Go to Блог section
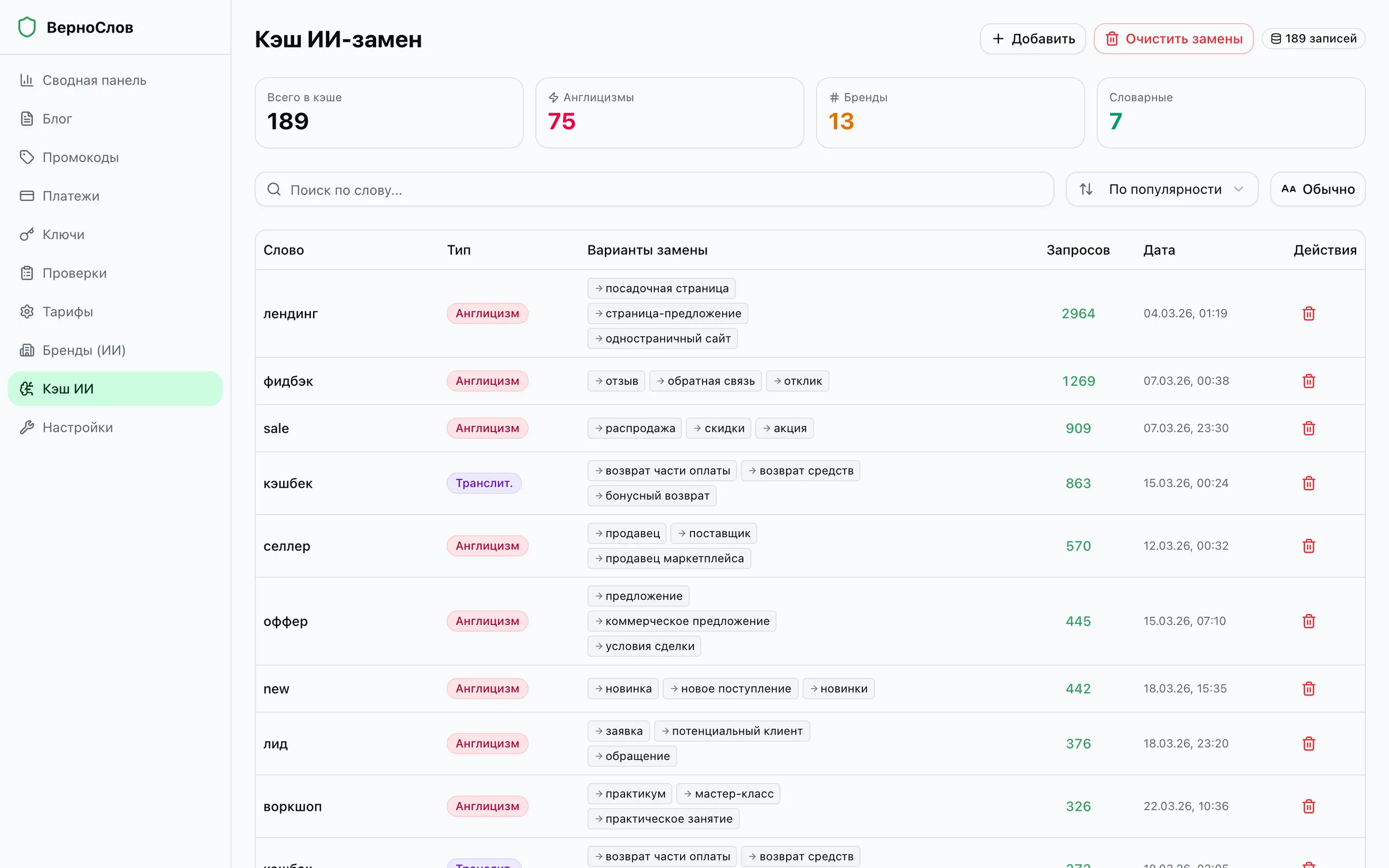Image resolution: width=1389 pixels, height=868 pixels. coord(115,119)
